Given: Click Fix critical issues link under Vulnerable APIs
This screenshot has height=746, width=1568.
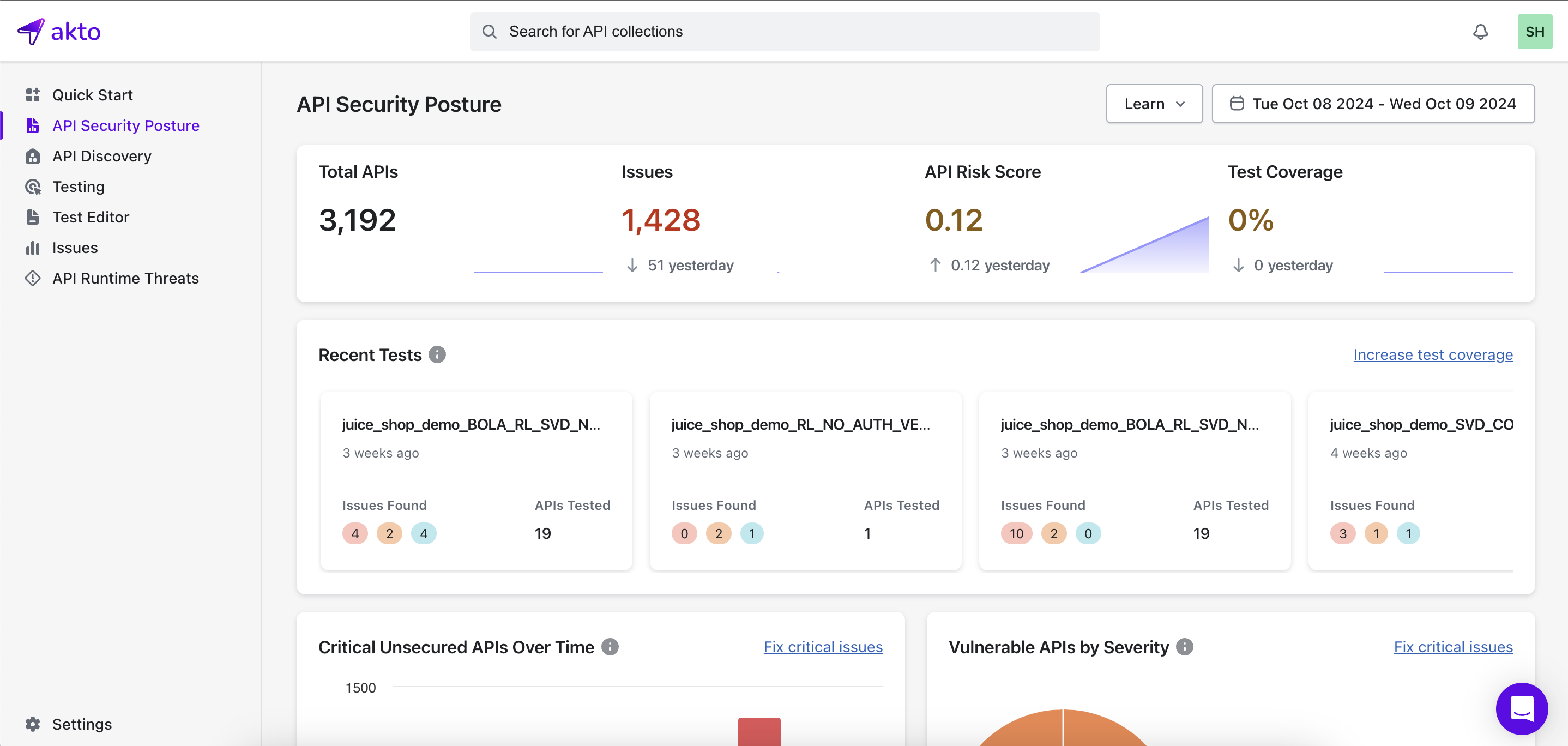Looking at the screenshot, I should click(x=1453, y=647).
